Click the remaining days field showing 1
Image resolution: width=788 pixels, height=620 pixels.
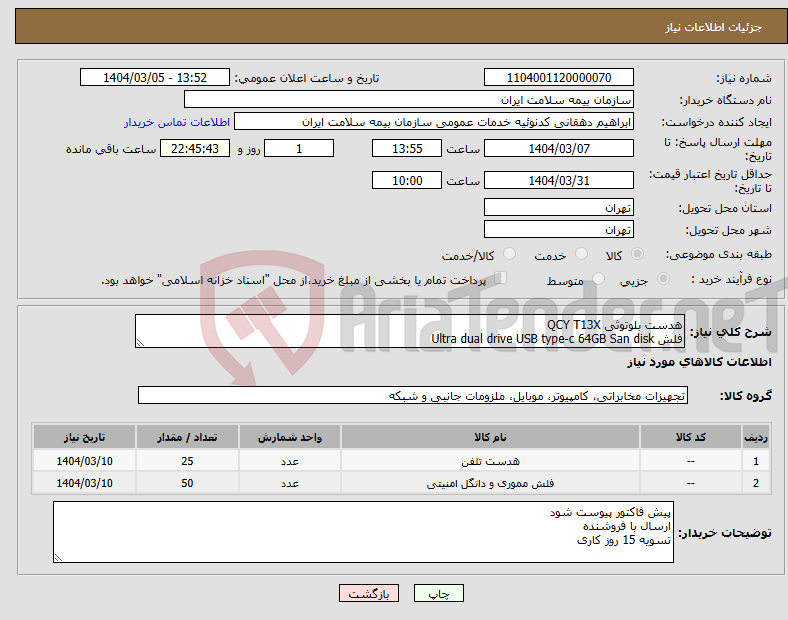pos(299,149)
